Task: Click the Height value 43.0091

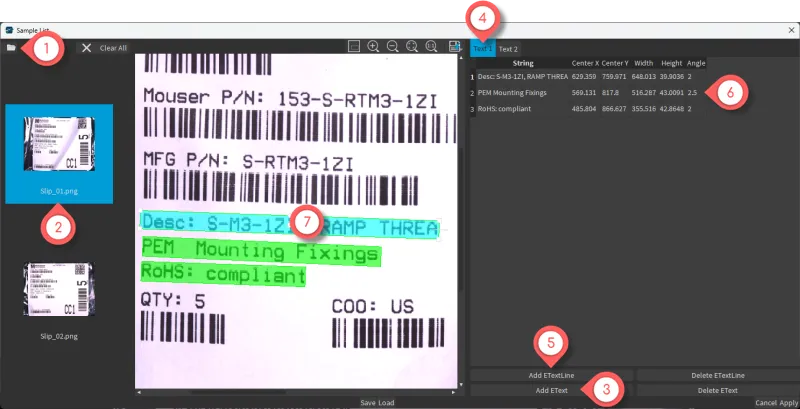Action: [x=672, y=93]
